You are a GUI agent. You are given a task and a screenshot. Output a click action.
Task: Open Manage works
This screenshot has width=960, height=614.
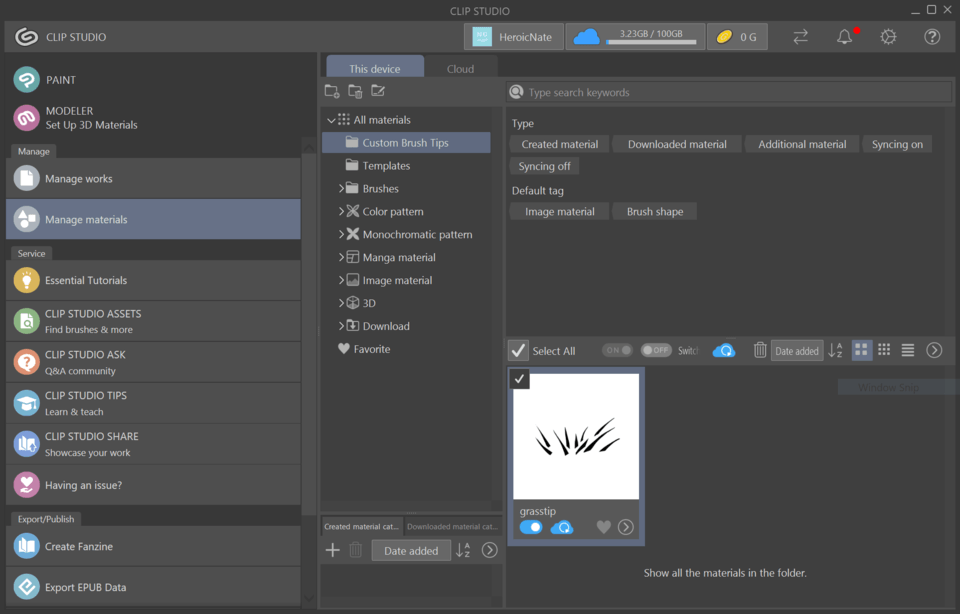(x=153, y=179)
